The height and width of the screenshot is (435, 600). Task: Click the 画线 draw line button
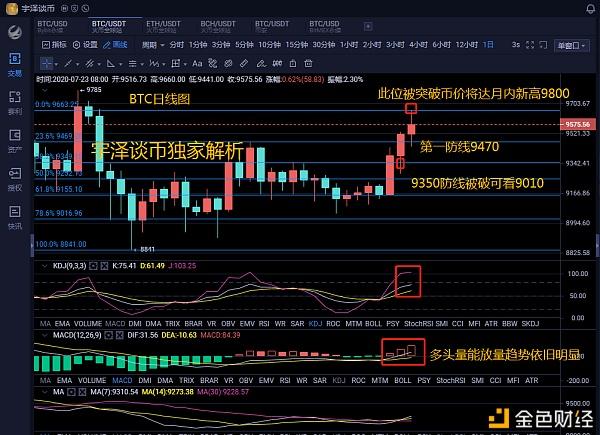(115, 45)
